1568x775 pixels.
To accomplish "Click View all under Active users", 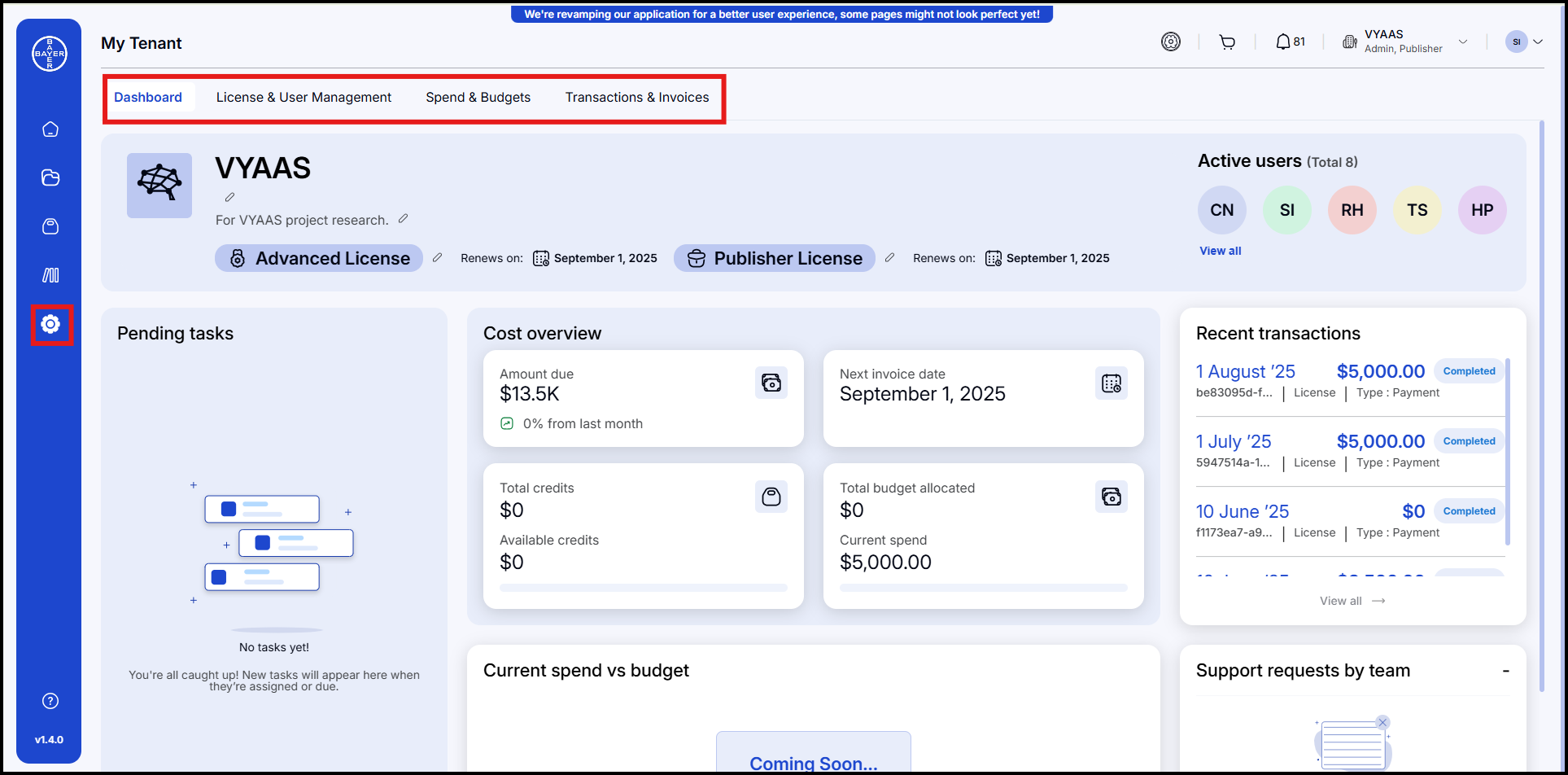I will pyautogui.click(x=1221, y=251).
